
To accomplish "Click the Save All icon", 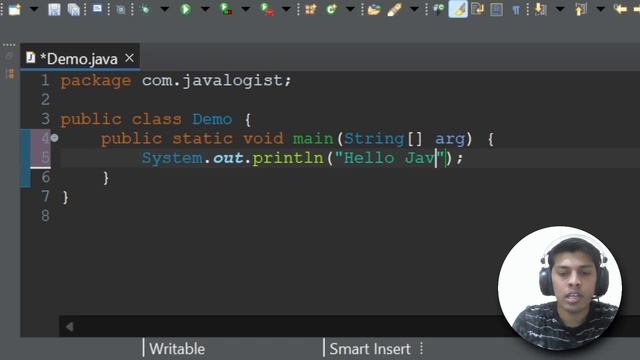I will pos(73,9).
